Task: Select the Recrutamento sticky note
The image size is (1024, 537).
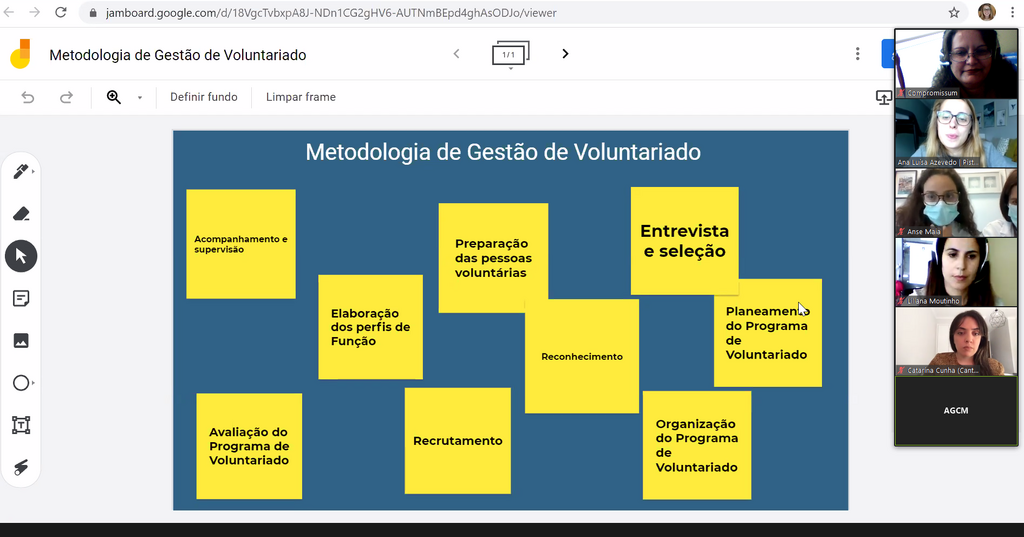Action: tap(457, 441)
